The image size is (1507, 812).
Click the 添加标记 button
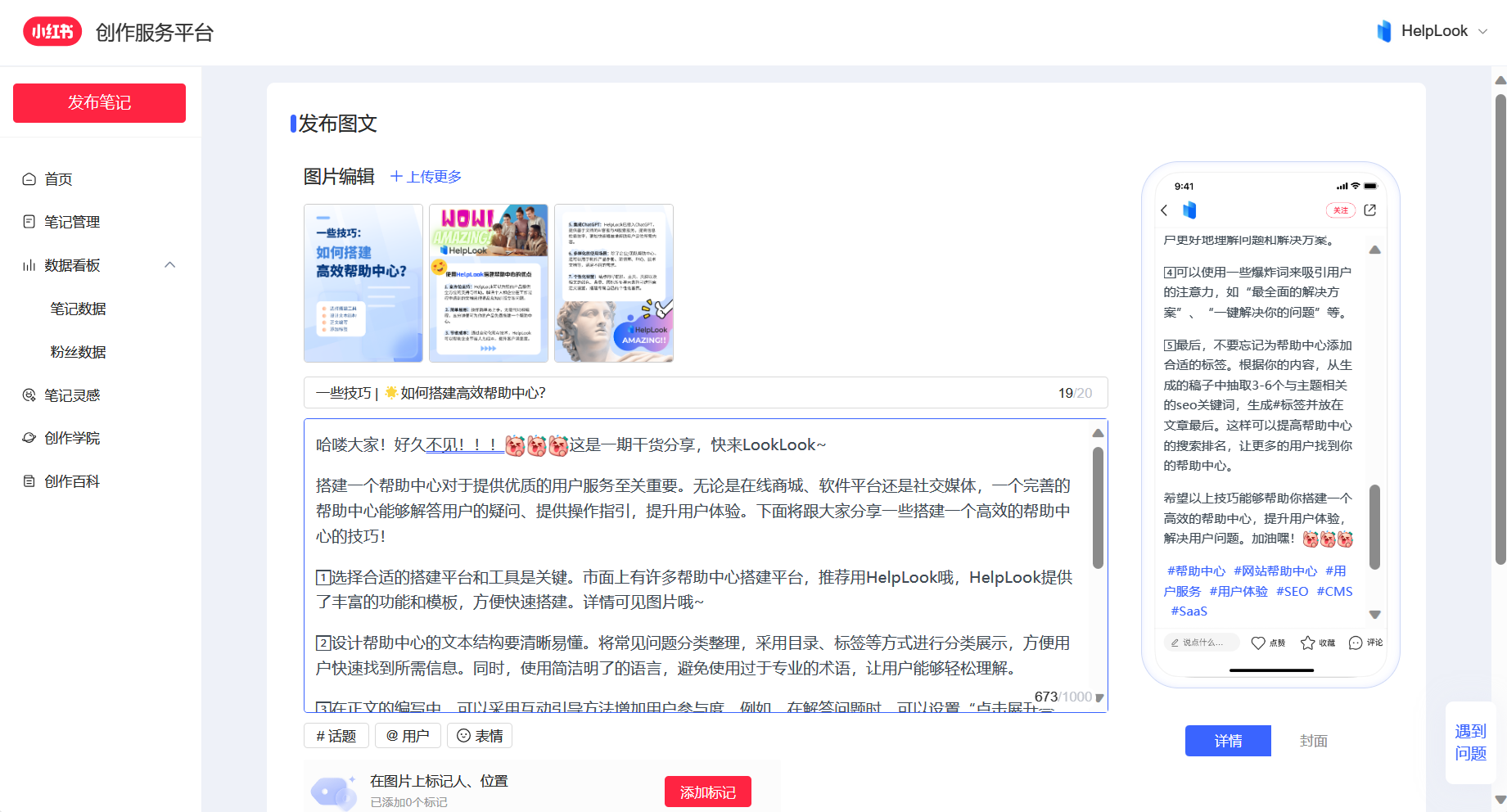point(708,792)
